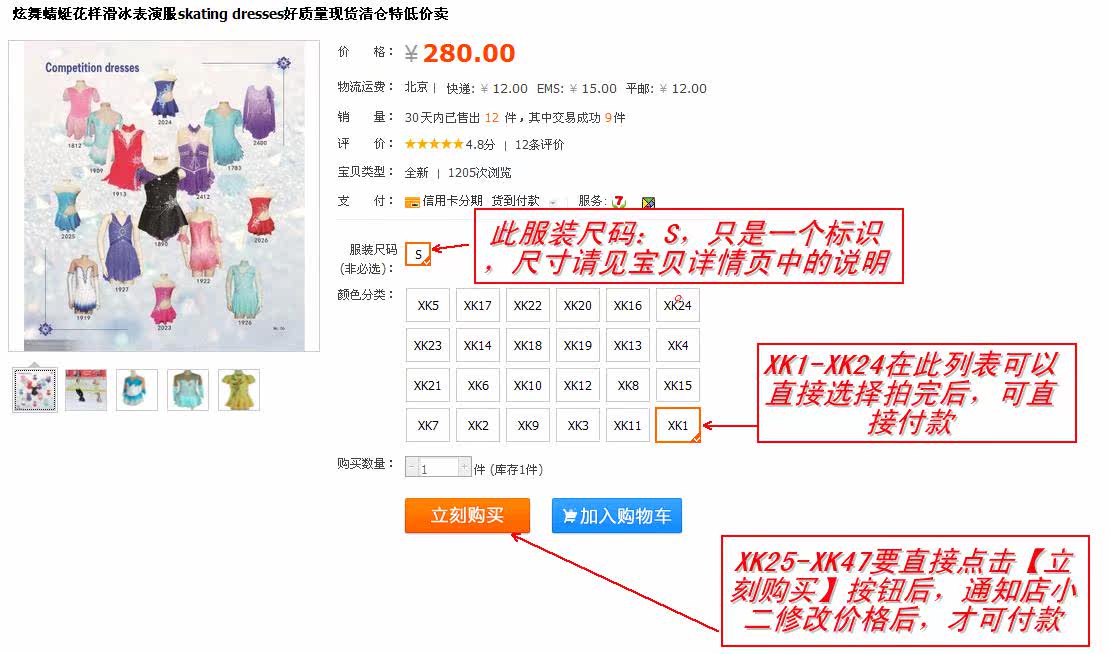Viewport: 1110px width, 654px height.
Task: Increase purchase quantity with plus stepper
Action: 464,466
